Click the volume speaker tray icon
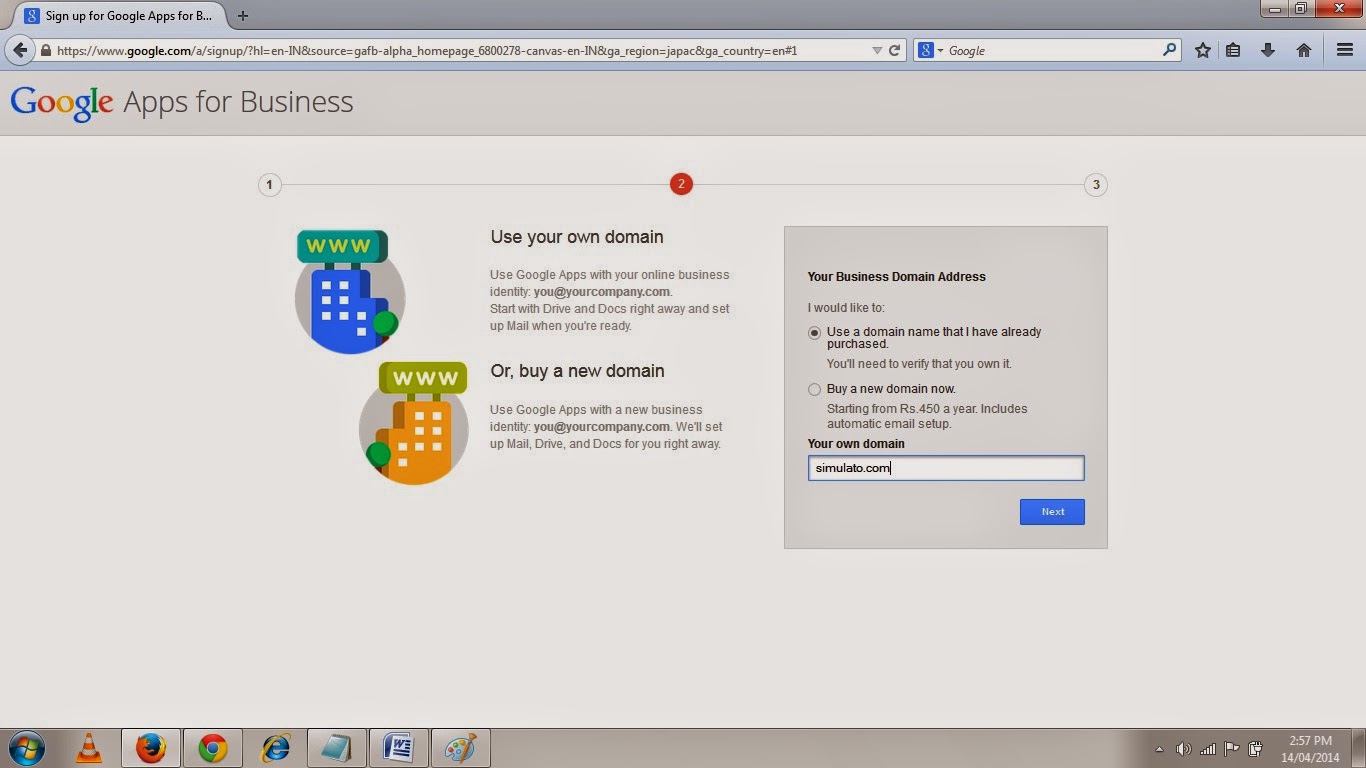Screen dimensions: 1366x768 pyautogui.click(x=1184, y=749)
